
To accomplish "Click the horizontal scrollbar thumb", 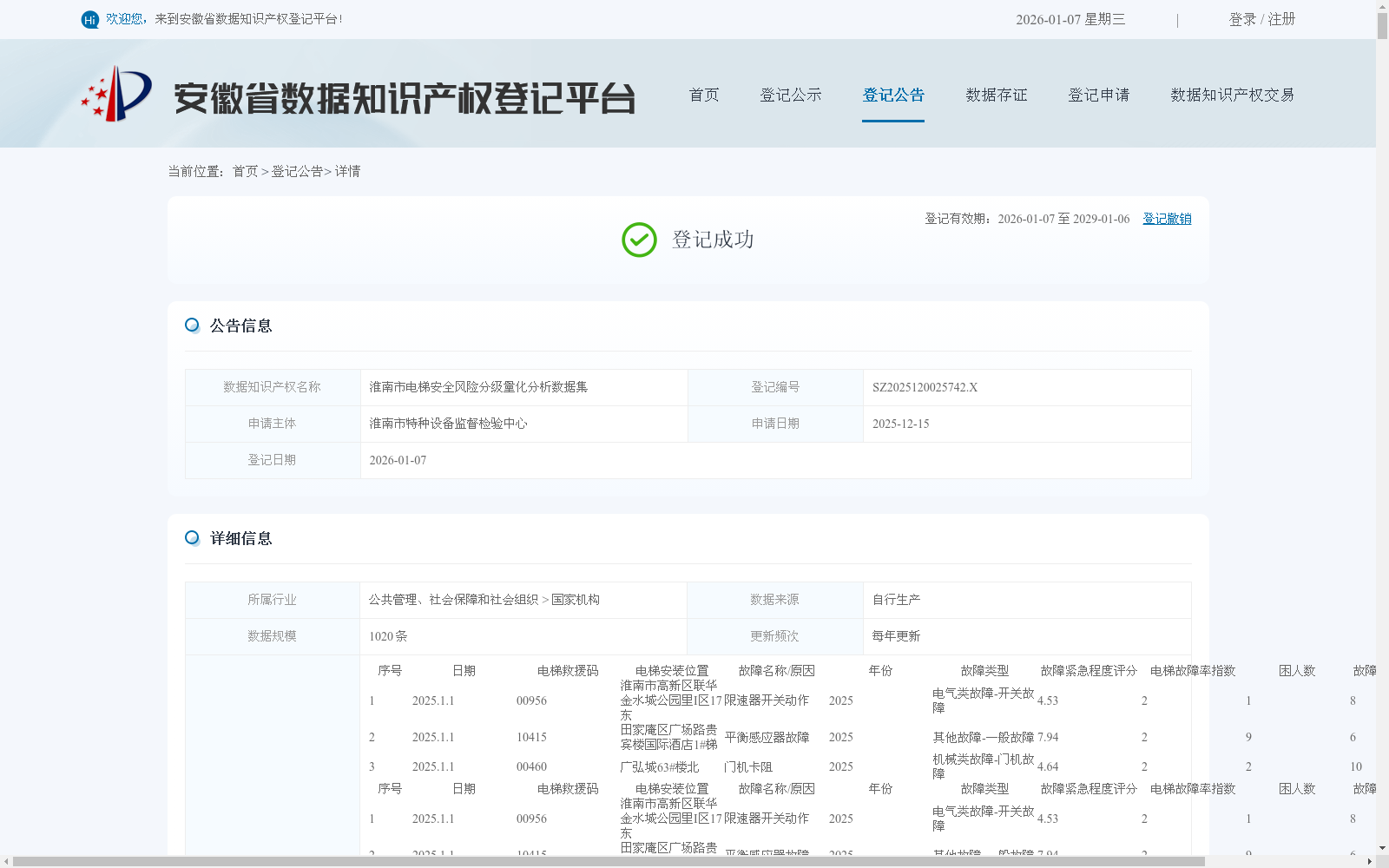I will (609, 861).
